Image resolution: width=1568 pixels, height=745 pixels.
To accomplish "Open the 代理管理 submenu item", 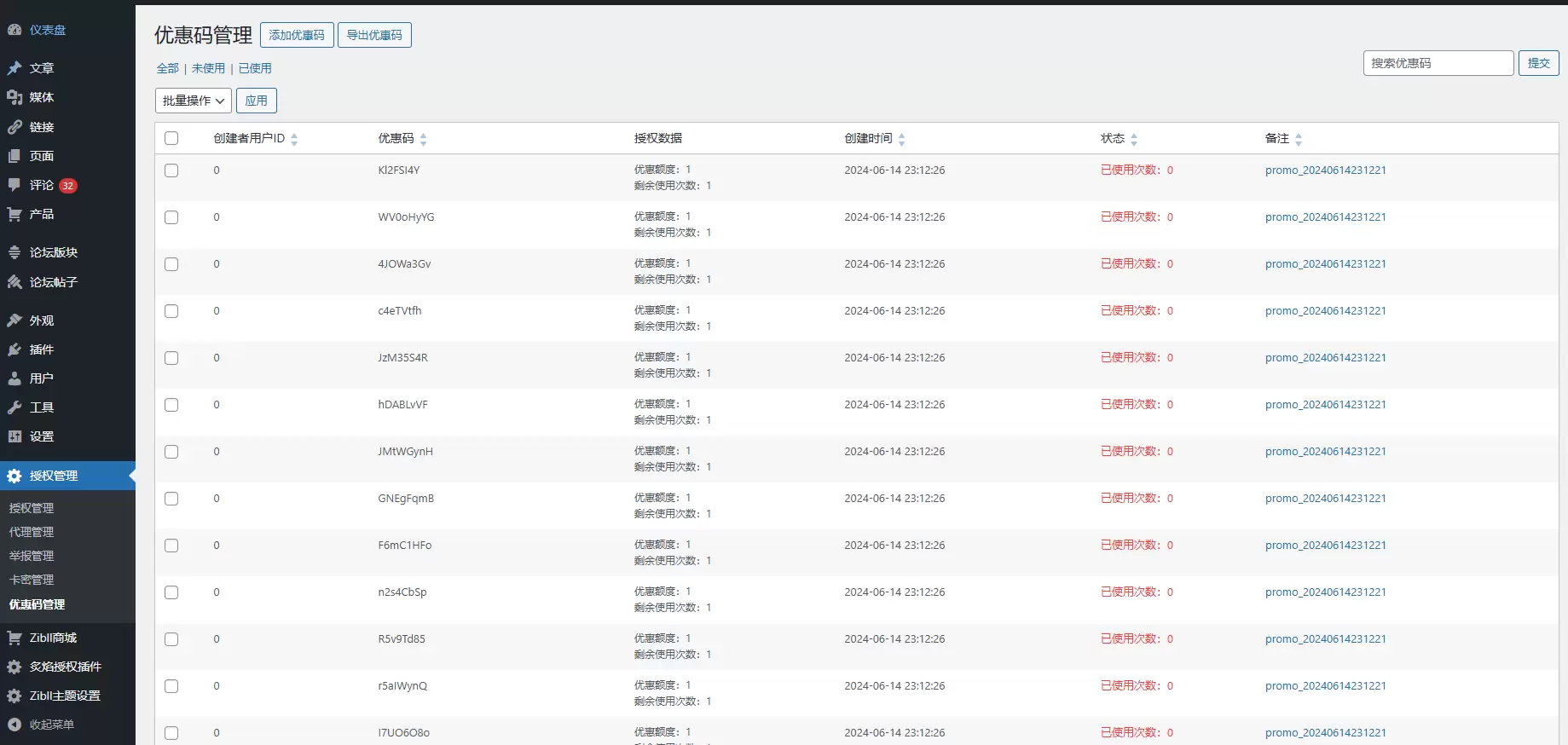I will click(x=32, y=532).
